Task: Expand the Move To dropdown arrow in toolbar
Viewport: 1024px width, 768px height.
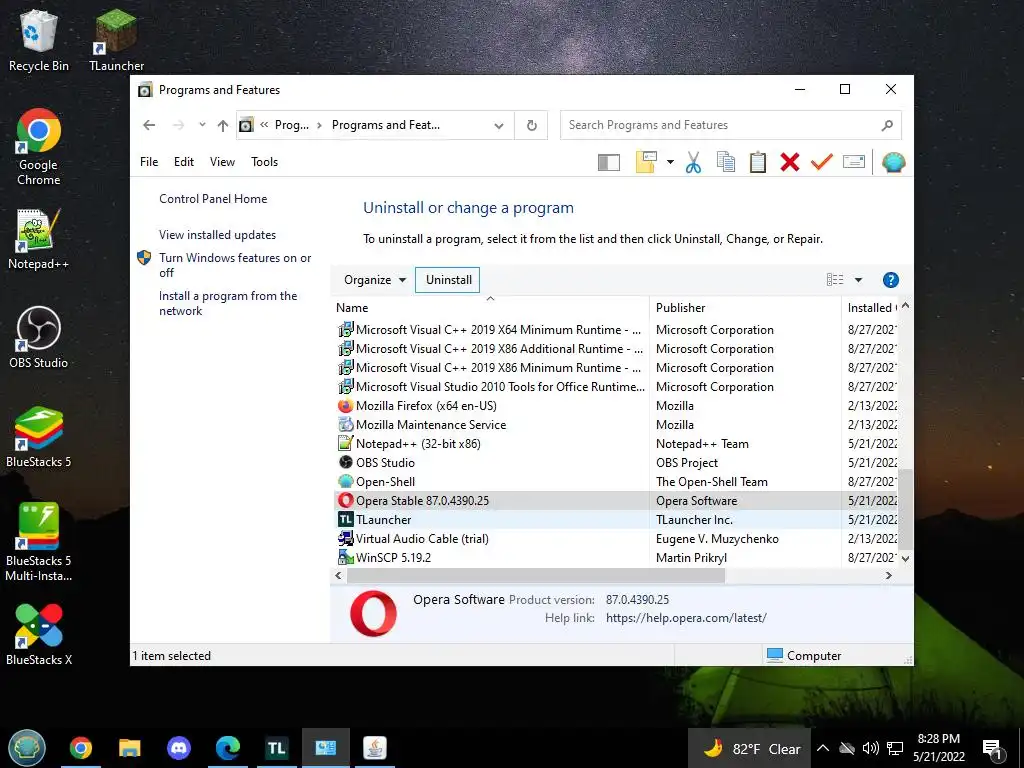Action: 670,162
